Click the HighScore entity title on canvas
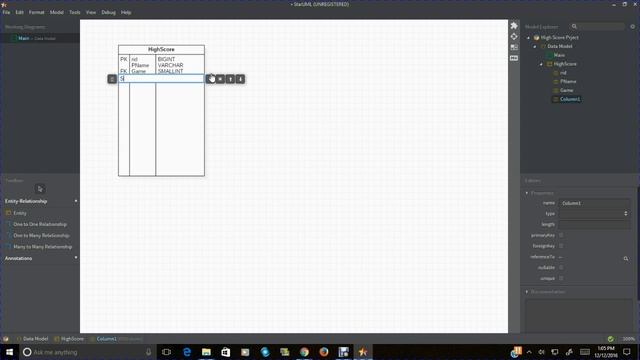This screenshot has width=640, height=360. 161,49
